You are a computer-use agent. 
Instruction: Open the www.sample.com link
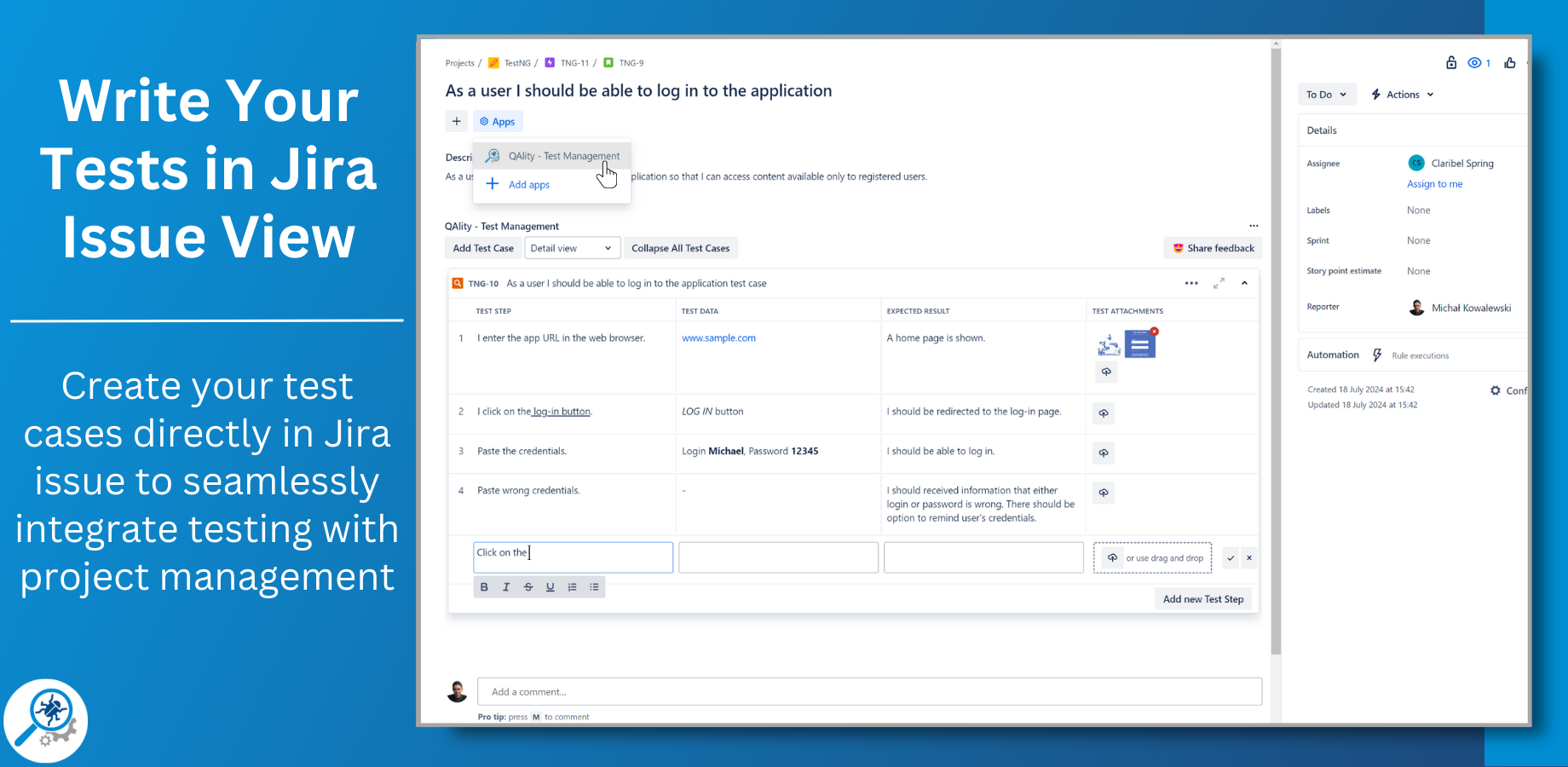point(718,338)
